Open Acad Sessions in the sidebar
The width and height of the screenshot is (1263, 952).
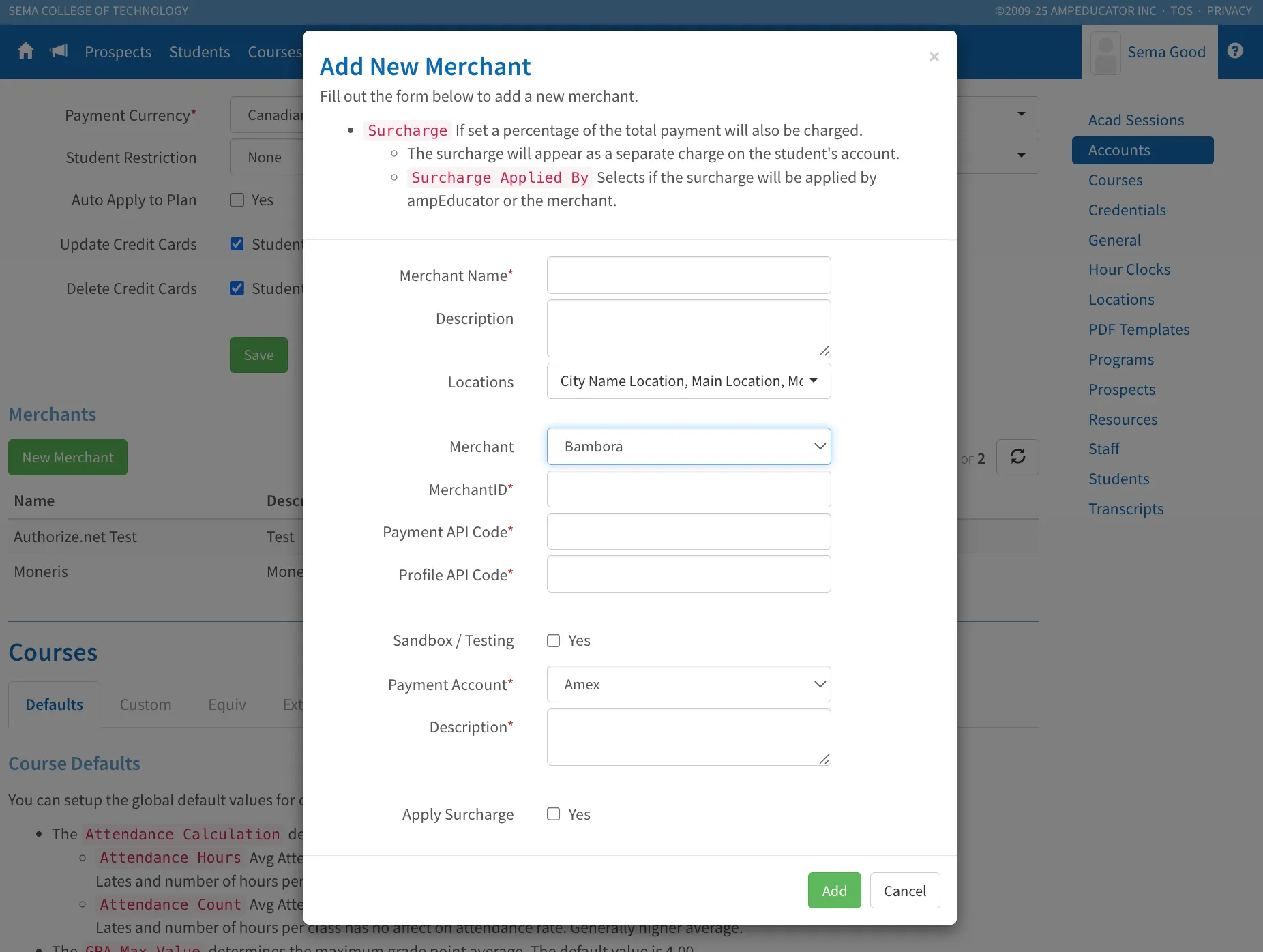click(1135, 120)
